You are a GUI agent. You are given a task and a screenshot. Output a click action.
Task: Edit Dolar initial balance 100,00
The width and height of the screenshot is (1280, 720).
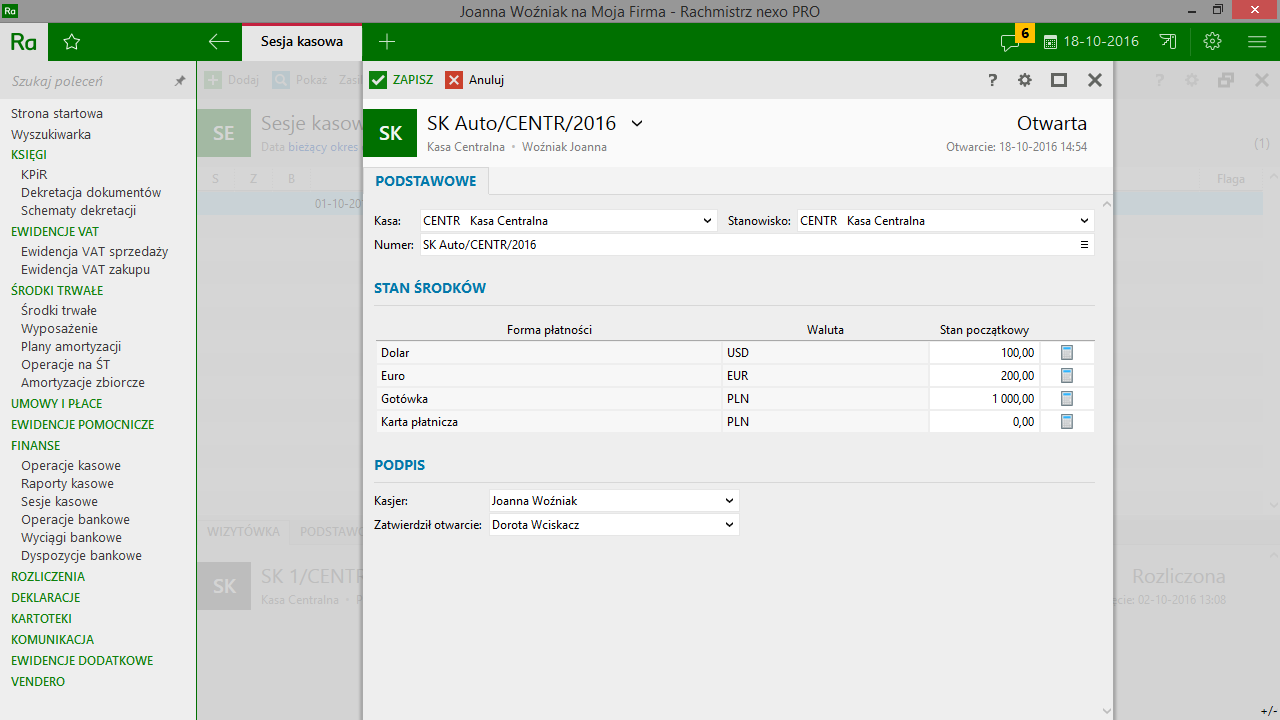984,353
